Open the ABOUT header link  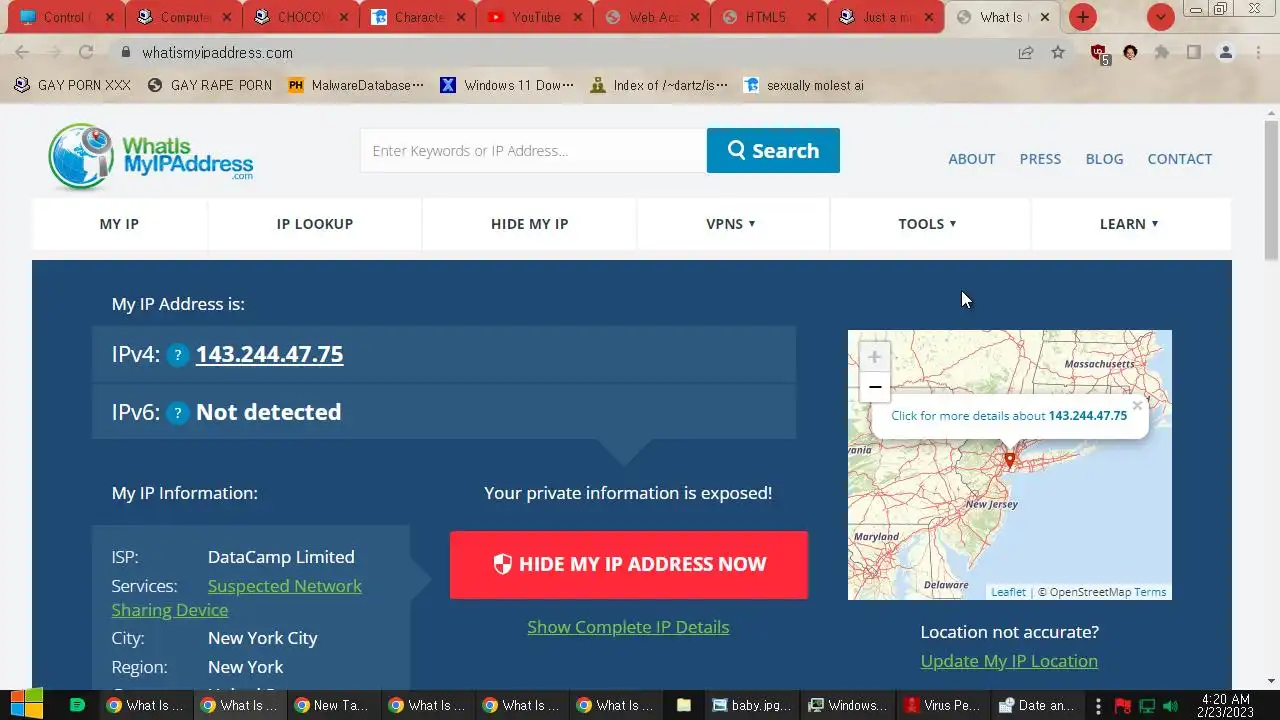[971, 159]
